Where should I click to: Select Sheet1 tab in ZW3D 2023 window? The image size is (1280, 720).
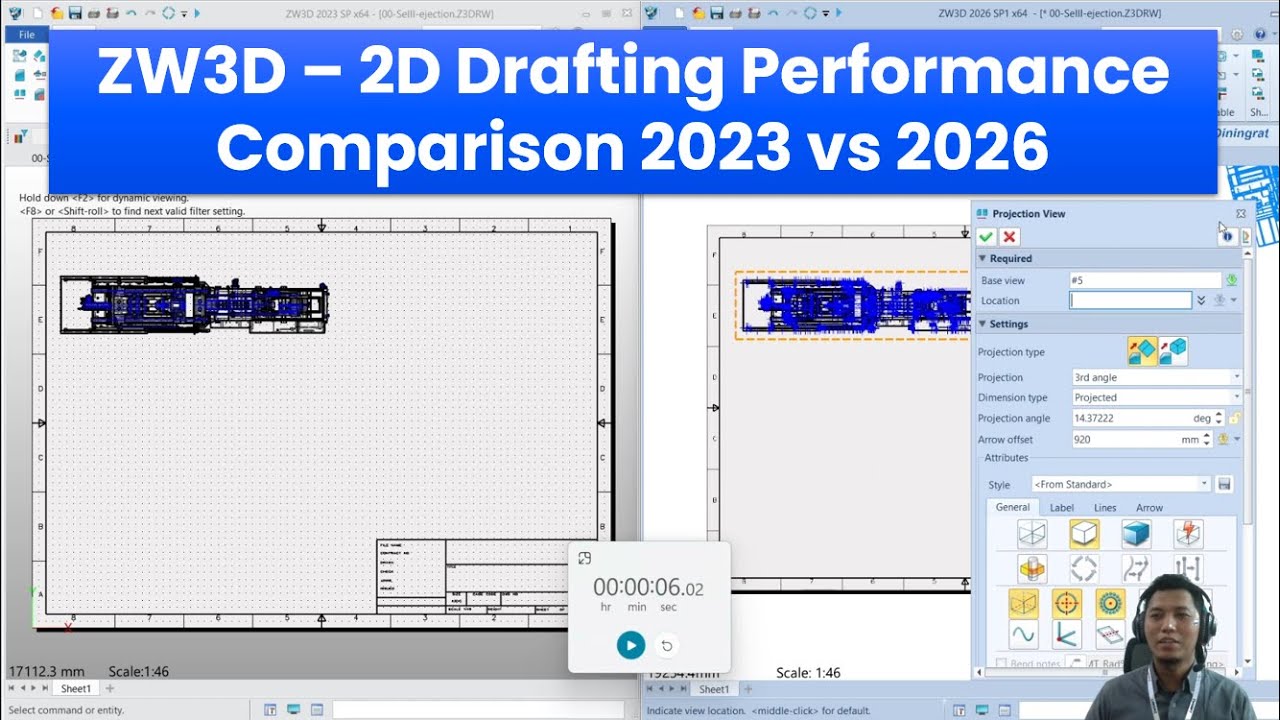pyautogui.click(x=76, y=688)
